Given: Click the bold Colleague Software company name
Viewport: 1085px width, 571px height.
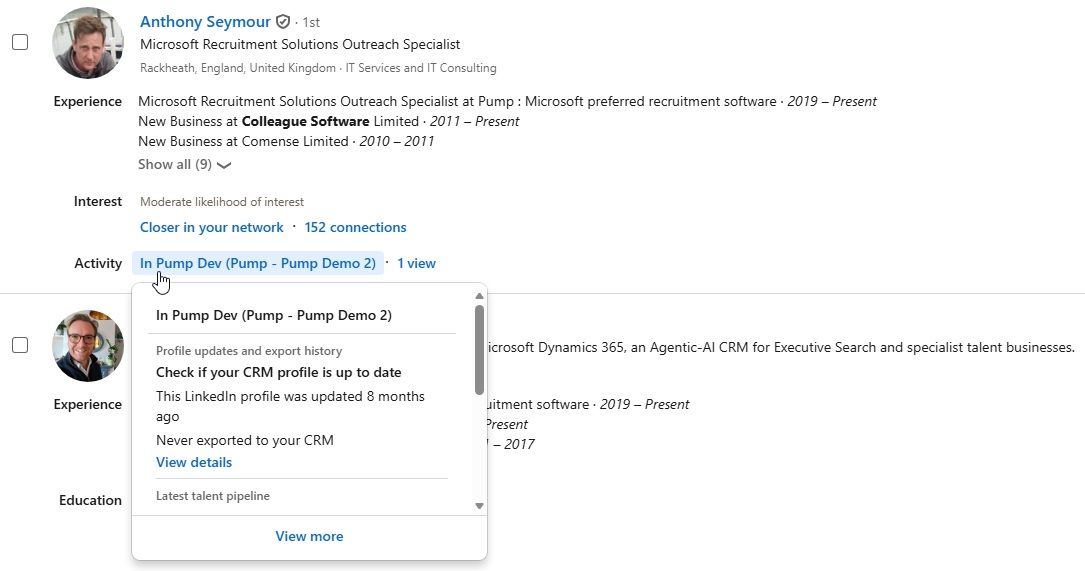Looking at the screenshot, I should pos(305,121).
